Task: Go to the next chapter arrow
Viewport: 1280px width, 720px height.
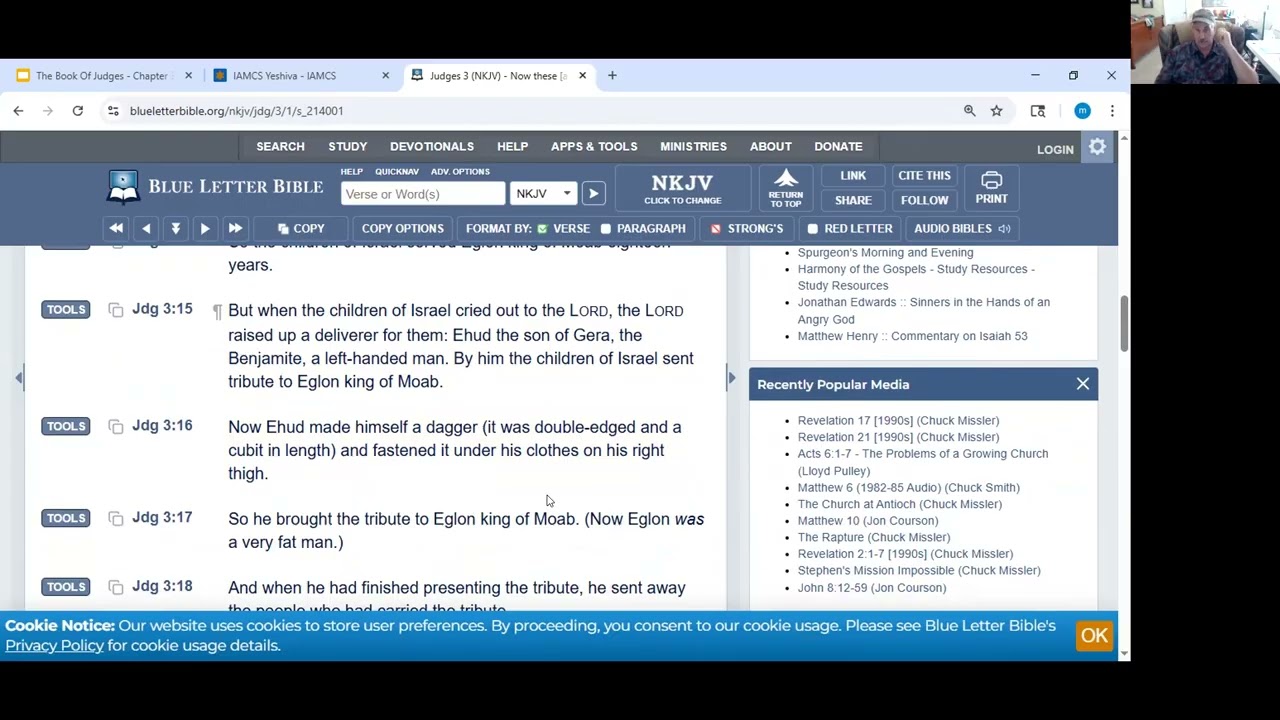Action: point(205,228)
